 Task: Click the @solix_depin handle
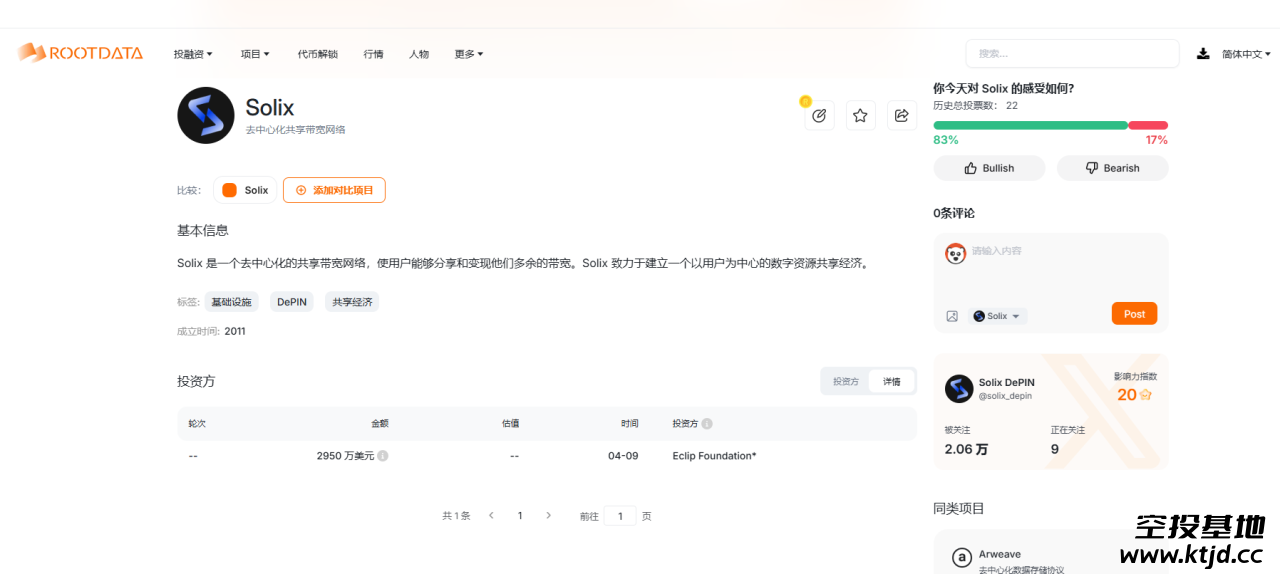1005,396
